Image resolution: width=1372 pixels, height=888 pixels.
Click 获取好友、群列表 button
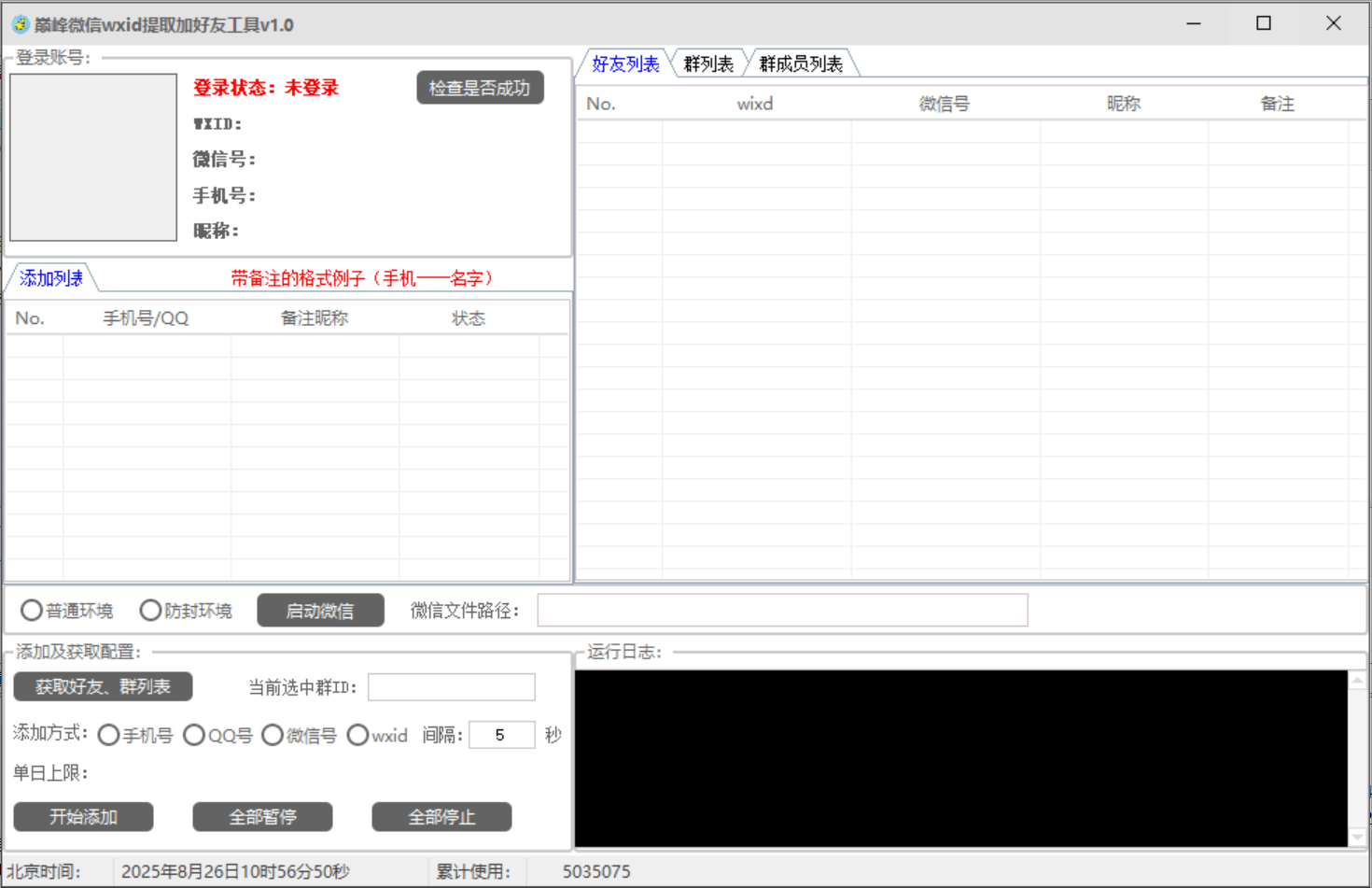click(103, 687)
